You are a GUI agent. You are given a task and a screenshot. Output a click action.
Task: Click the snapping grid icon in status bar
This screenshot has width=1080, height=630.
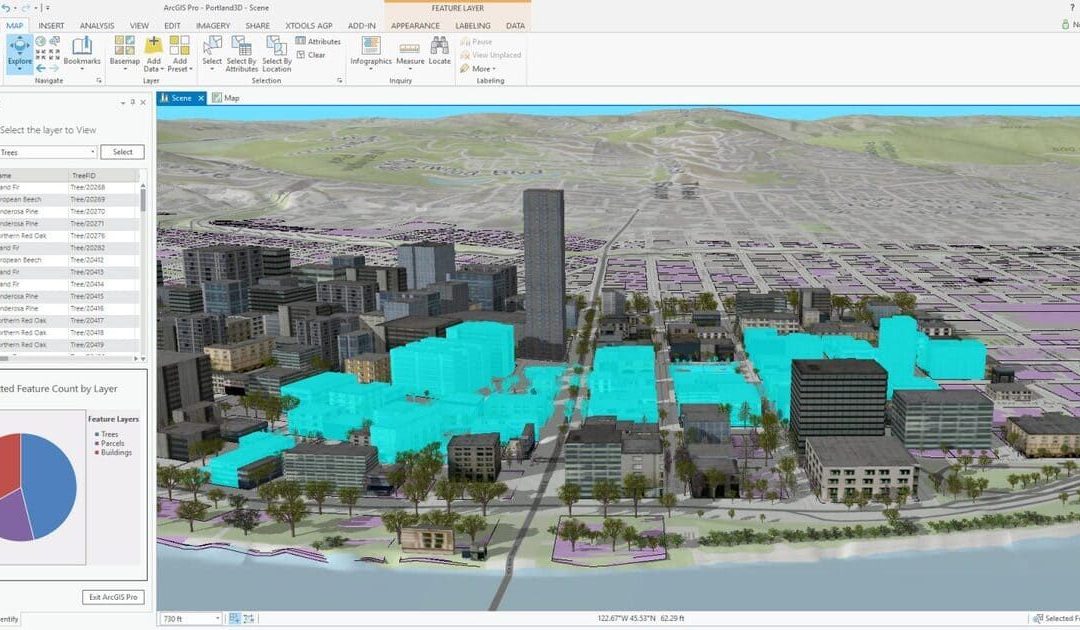(234, 618)
